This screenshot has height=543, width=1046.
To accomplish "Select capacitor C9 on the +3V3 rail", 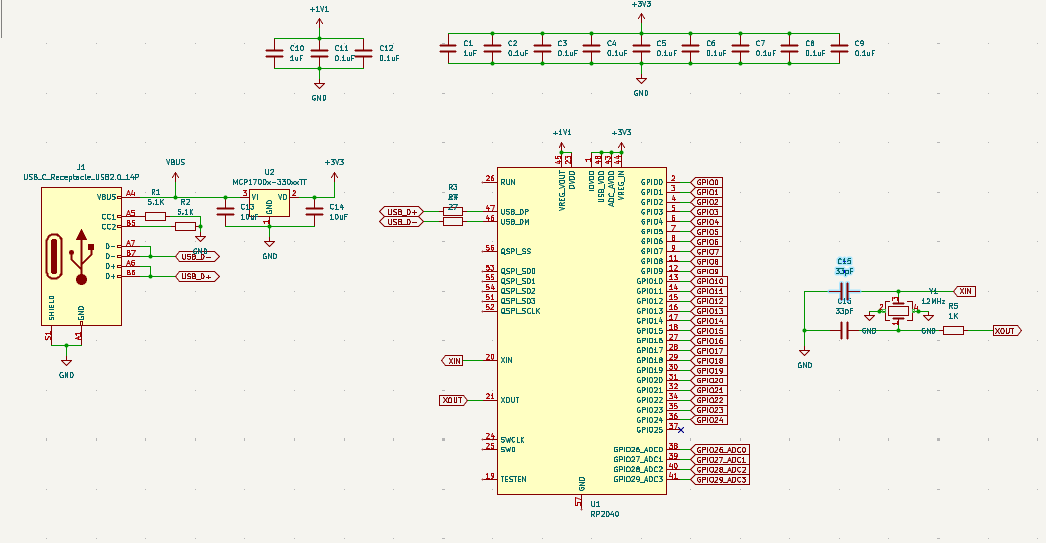I will tap(839, 49).
